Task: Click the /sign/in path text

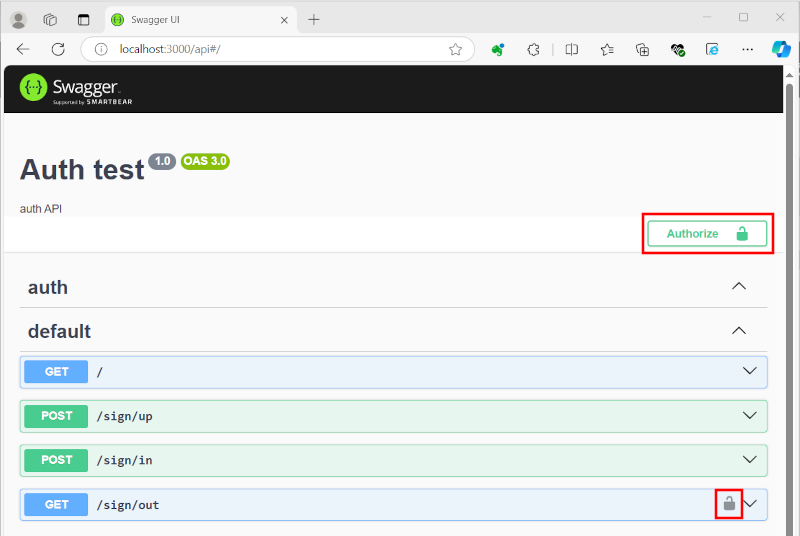Action: [124, 461]
